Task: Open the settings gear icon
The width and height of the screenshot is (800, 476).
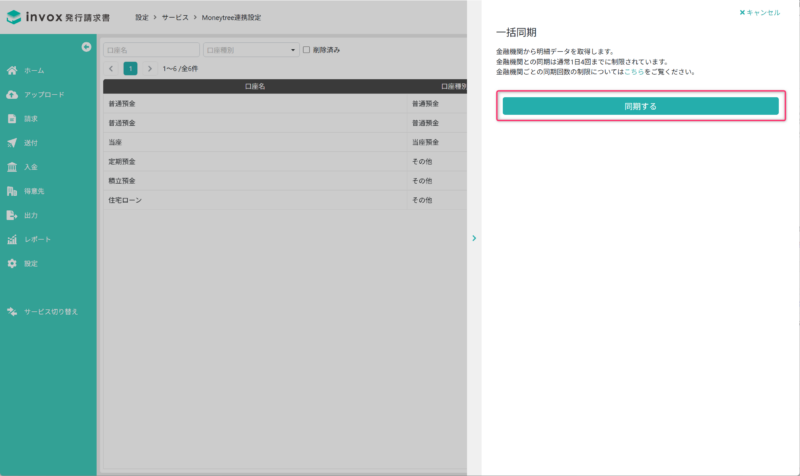Action: [12, 263]
